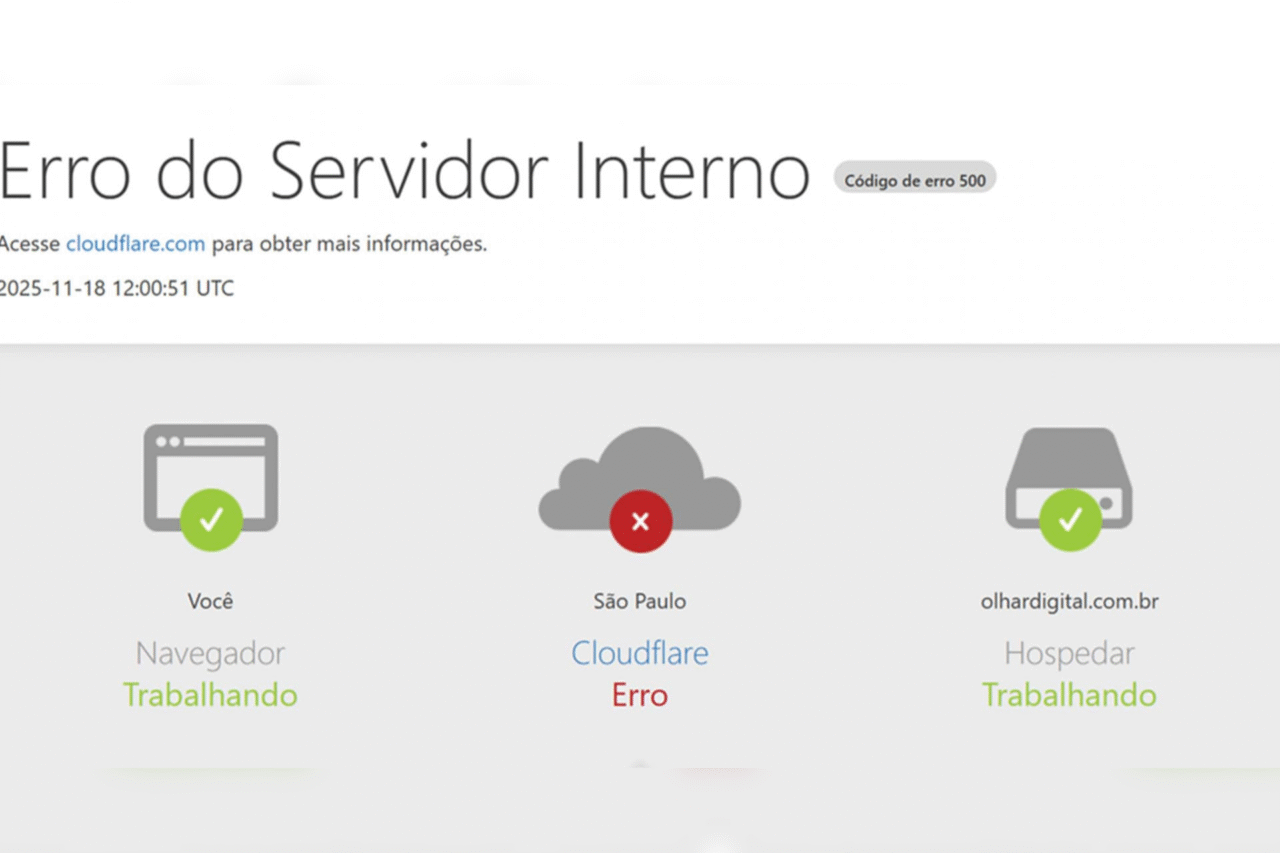The image size is (1280, 853).
Task: Click the green Trabalhando status under Navegador
Action: (x=210, y=695)
